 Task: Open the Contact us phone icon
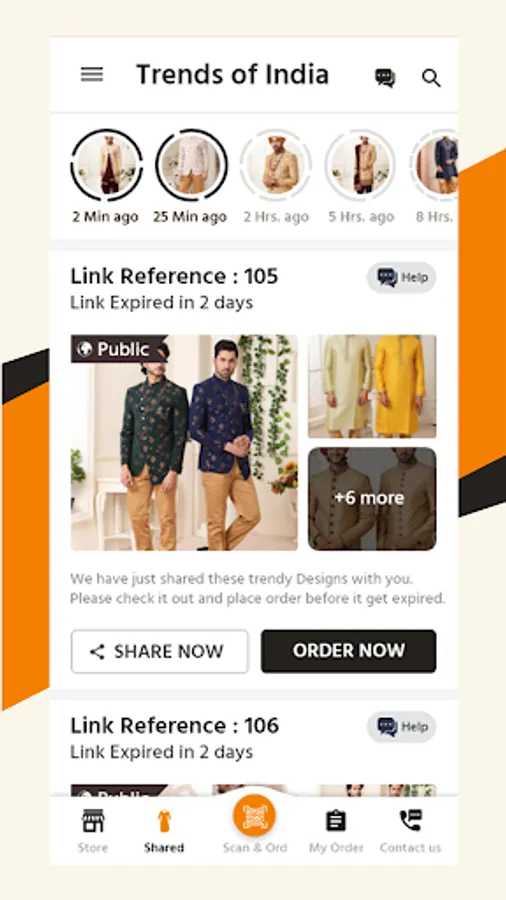(411, 821)
